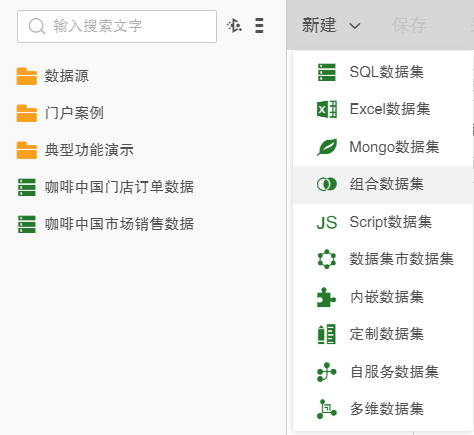Screen dimensions: 474x435
Task: Click the 自服务数据集 branch icon
Action: (x=327, y=372)
